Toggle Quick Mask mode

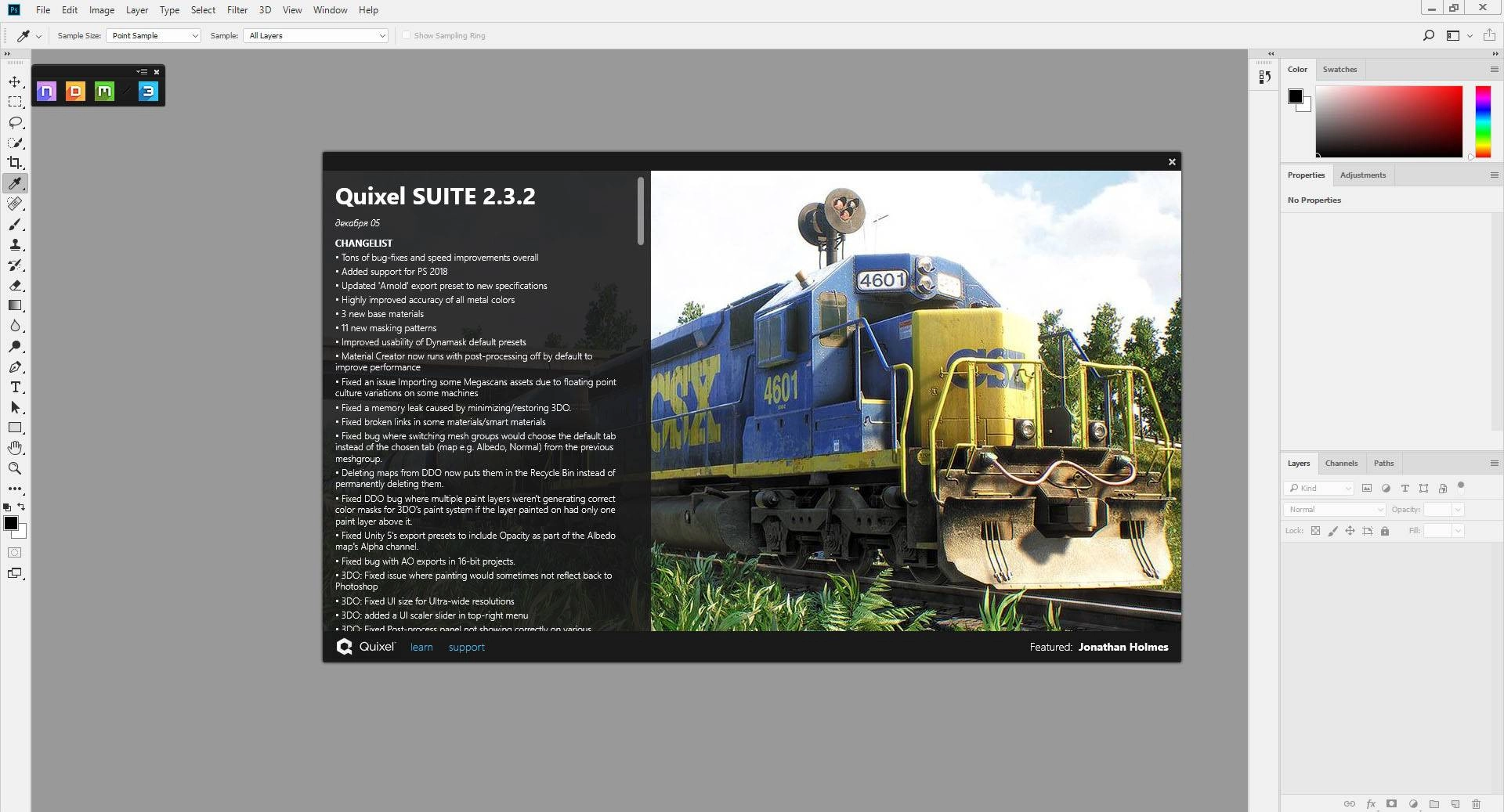pos(15,553)
